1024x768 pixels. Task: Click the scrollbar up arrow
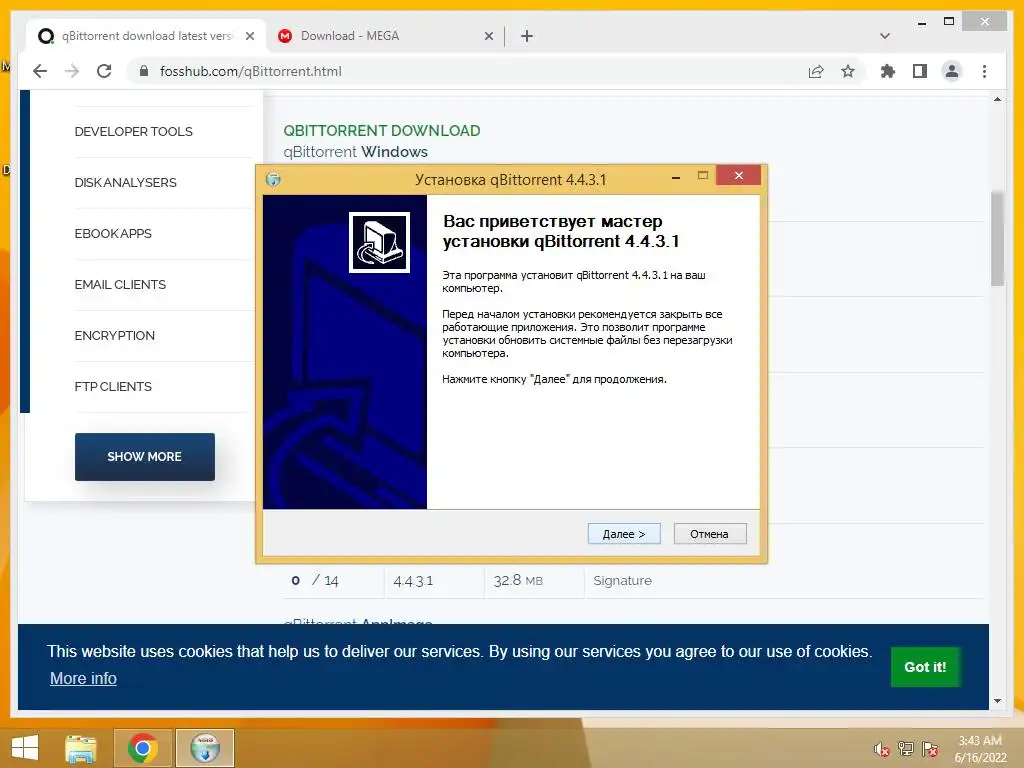pos(997,99)
